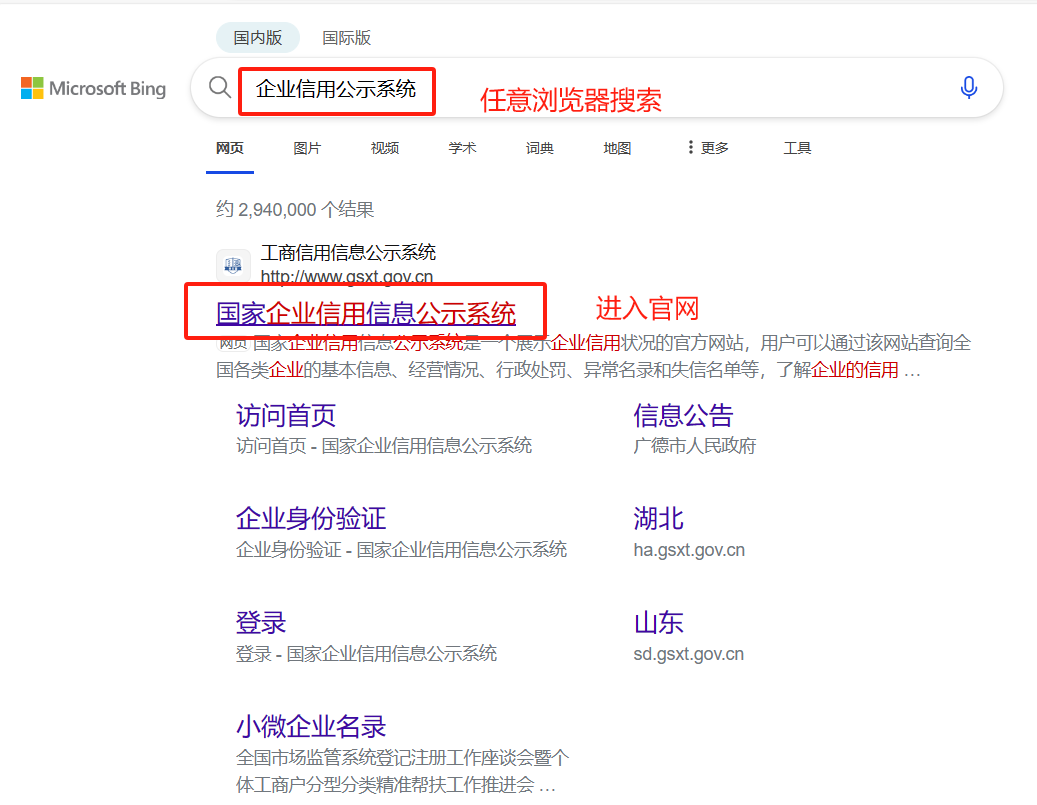Click the 约 2,940,000 个结果 count text

(x=295, y=210)
